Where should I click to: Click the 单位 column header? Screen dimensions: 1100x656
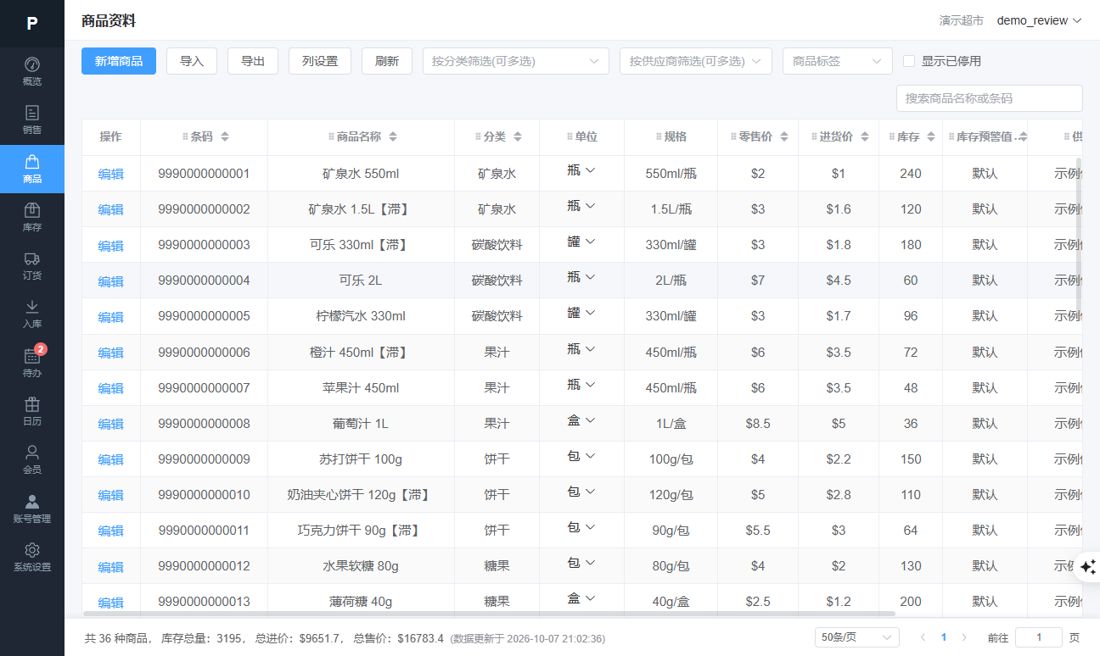582,137
